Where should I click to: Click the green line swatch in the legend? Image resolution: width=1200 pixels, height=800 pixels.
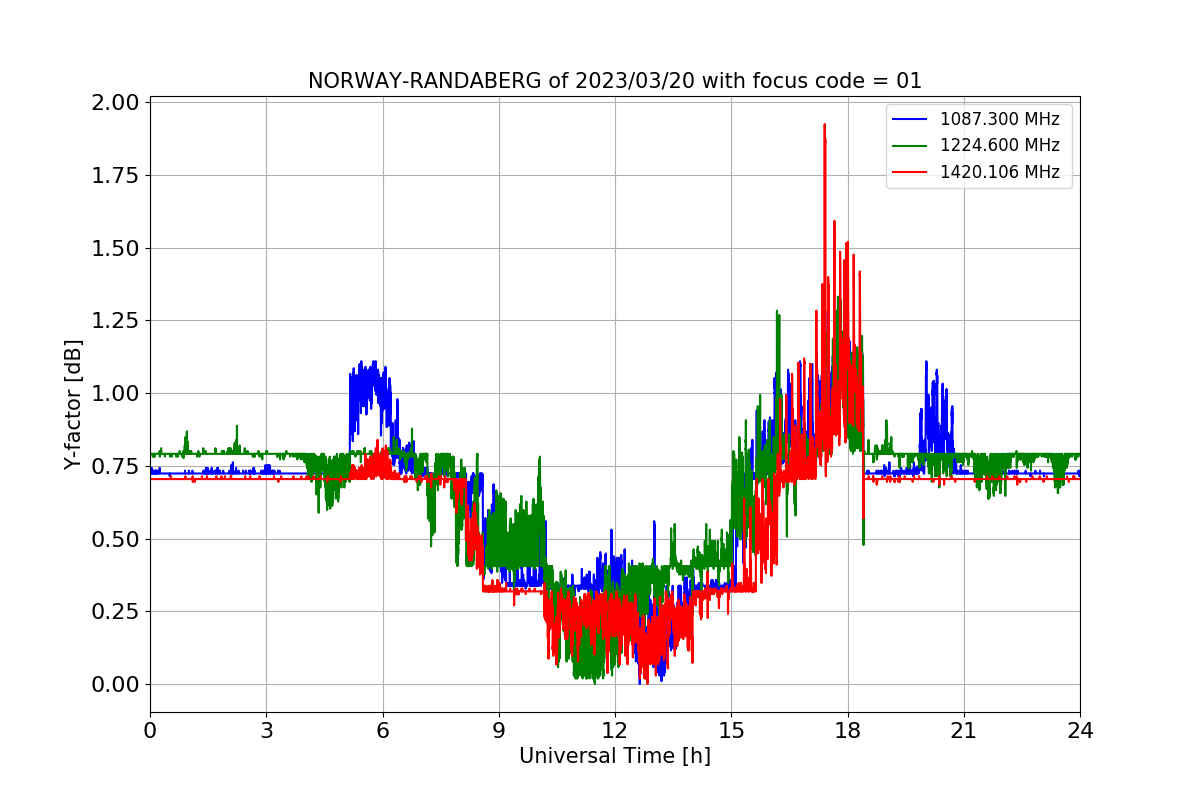coord(909,146)
